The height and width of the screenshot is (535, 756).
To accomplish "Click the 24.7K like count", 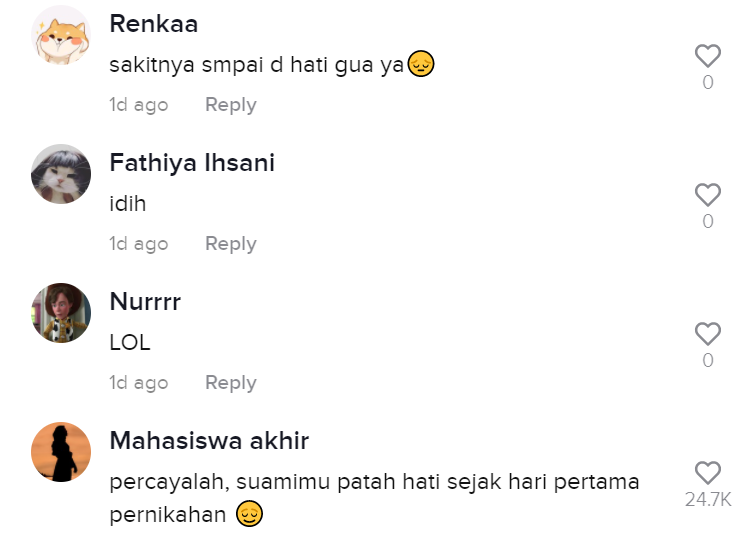I will click(x=707, y=500).
